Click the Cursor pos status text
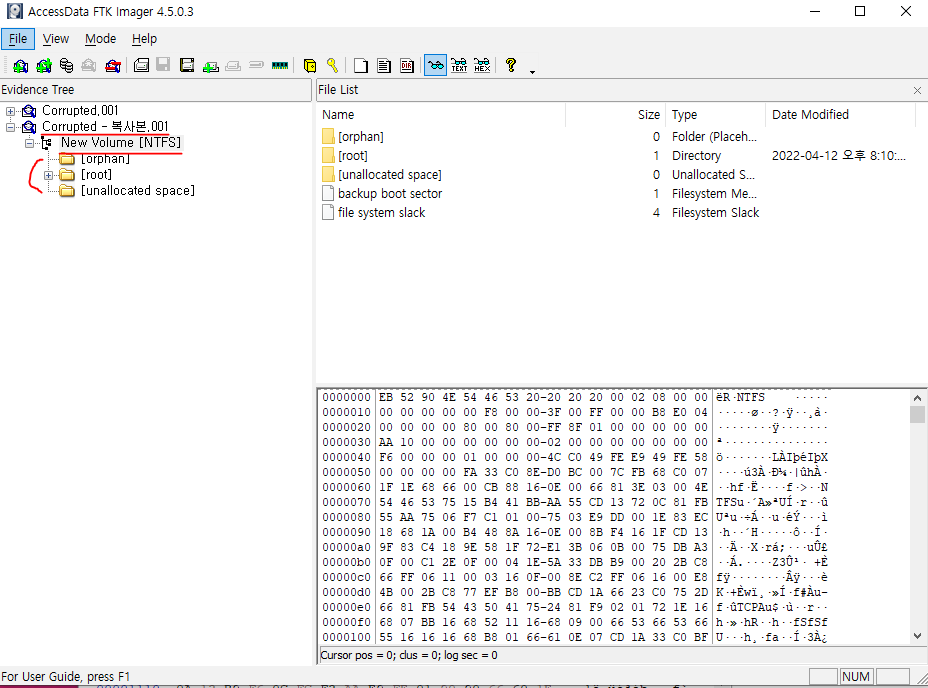Viewport: 928px width, 688px height. [409, 655]
